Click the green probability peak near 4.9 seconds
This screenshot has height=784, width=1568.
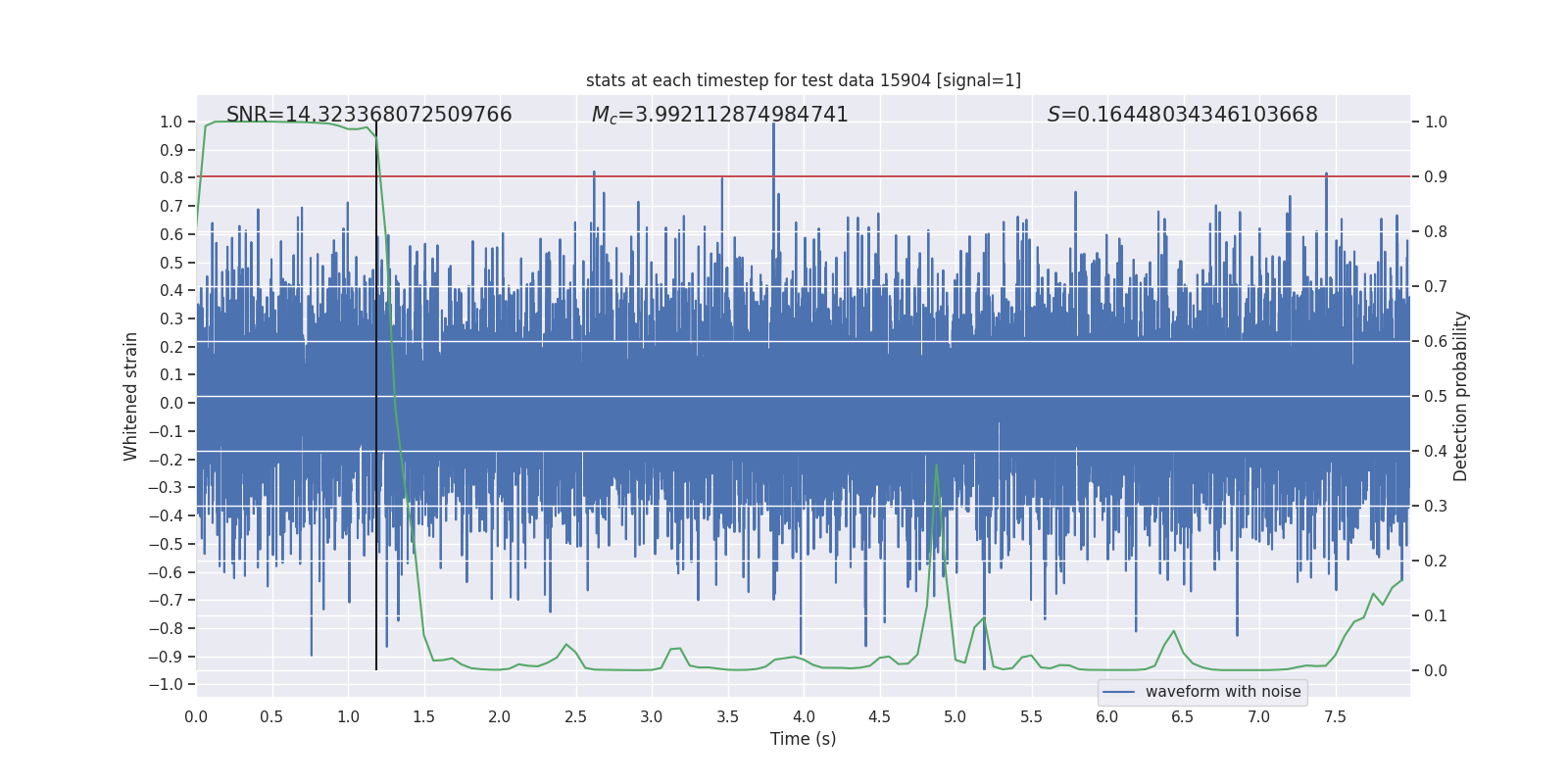point(937,466)
